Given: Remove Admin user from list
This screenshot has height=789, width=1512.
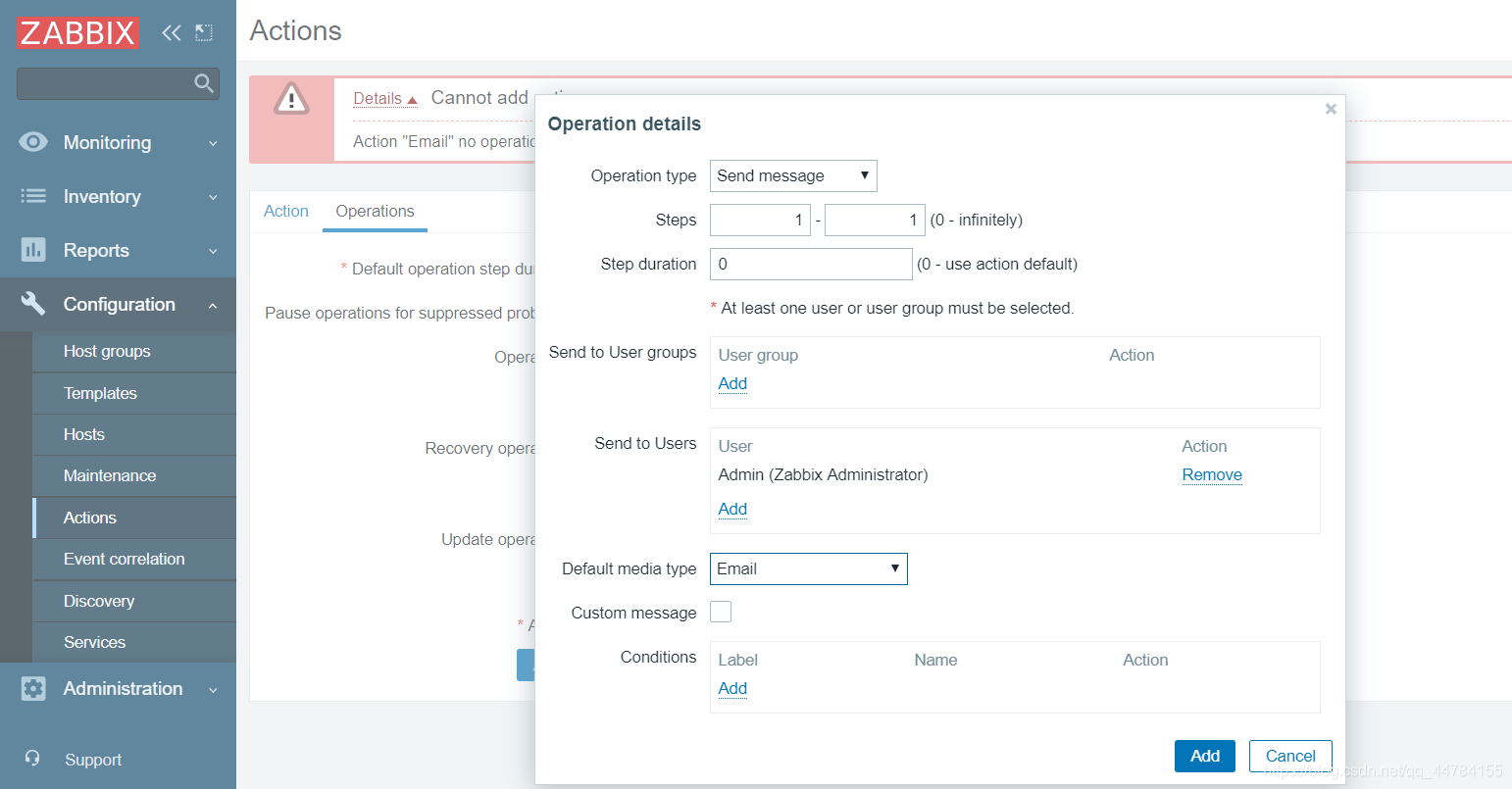Looking at the screenshot, I should pos(1212,474).
